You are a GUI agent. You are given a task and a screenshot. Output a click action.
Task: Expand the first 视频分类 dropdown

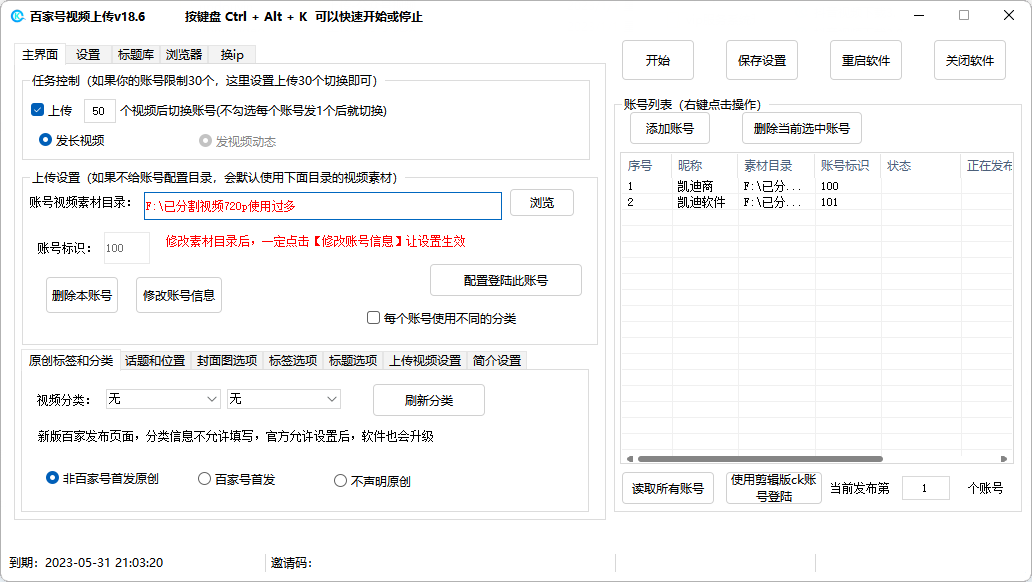pyautogui.click(x=163, y=399)
